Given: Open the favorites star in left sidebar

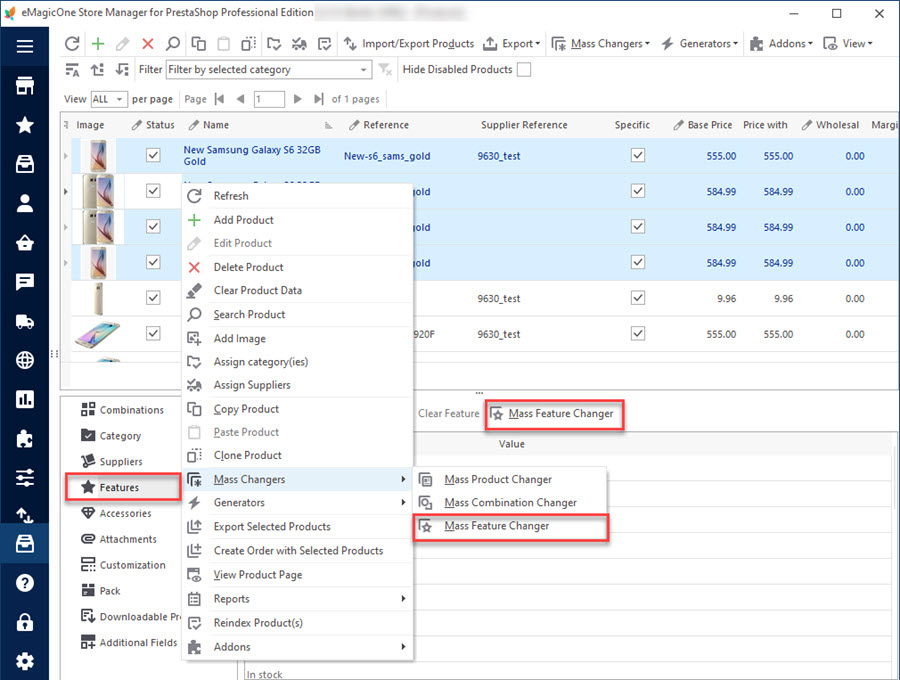Looking at the screenshot, I should 25,125.
